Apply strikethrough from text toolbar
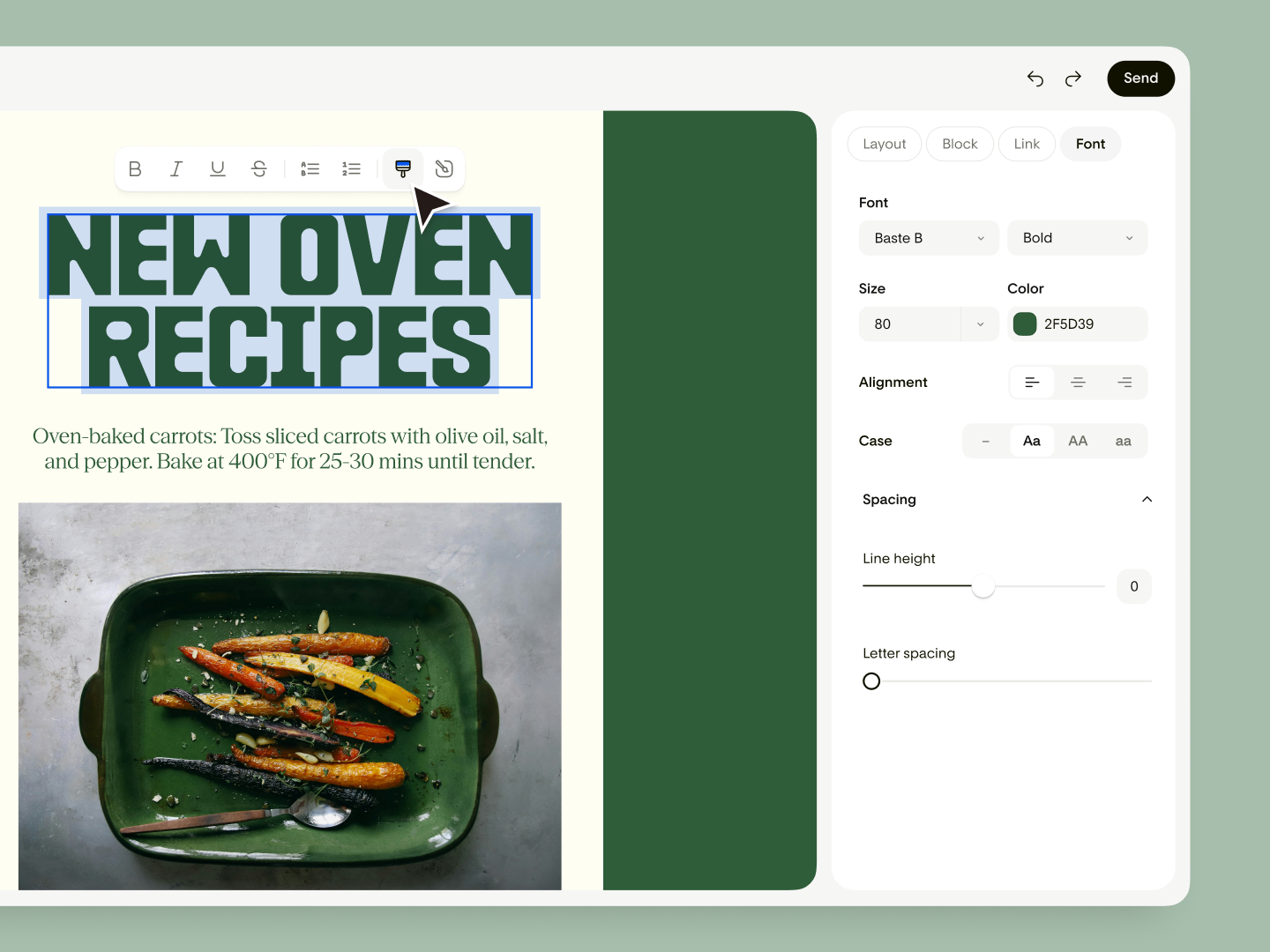The width and height of the screenshot is (1270, 952). pos(259,168)
